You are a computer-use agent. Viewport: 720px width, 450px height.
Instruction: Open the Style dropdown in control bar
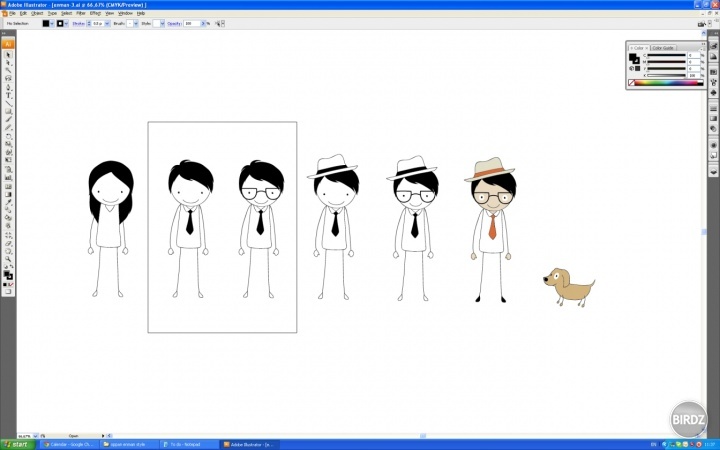click(162, 23)
